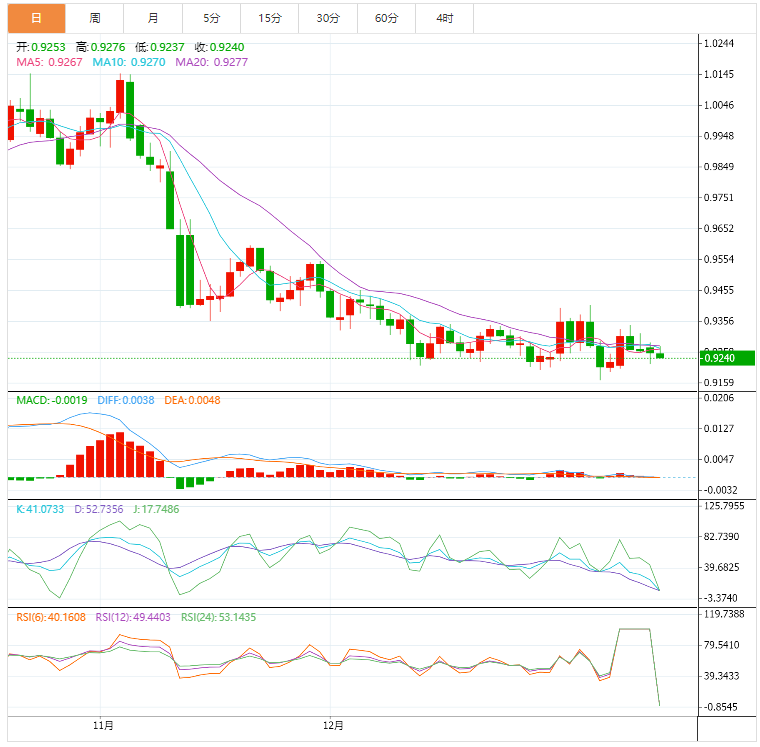The image size is (760, 747).
Task: Click the 119.7388 RSI axis label
Action: click(724, 614)
